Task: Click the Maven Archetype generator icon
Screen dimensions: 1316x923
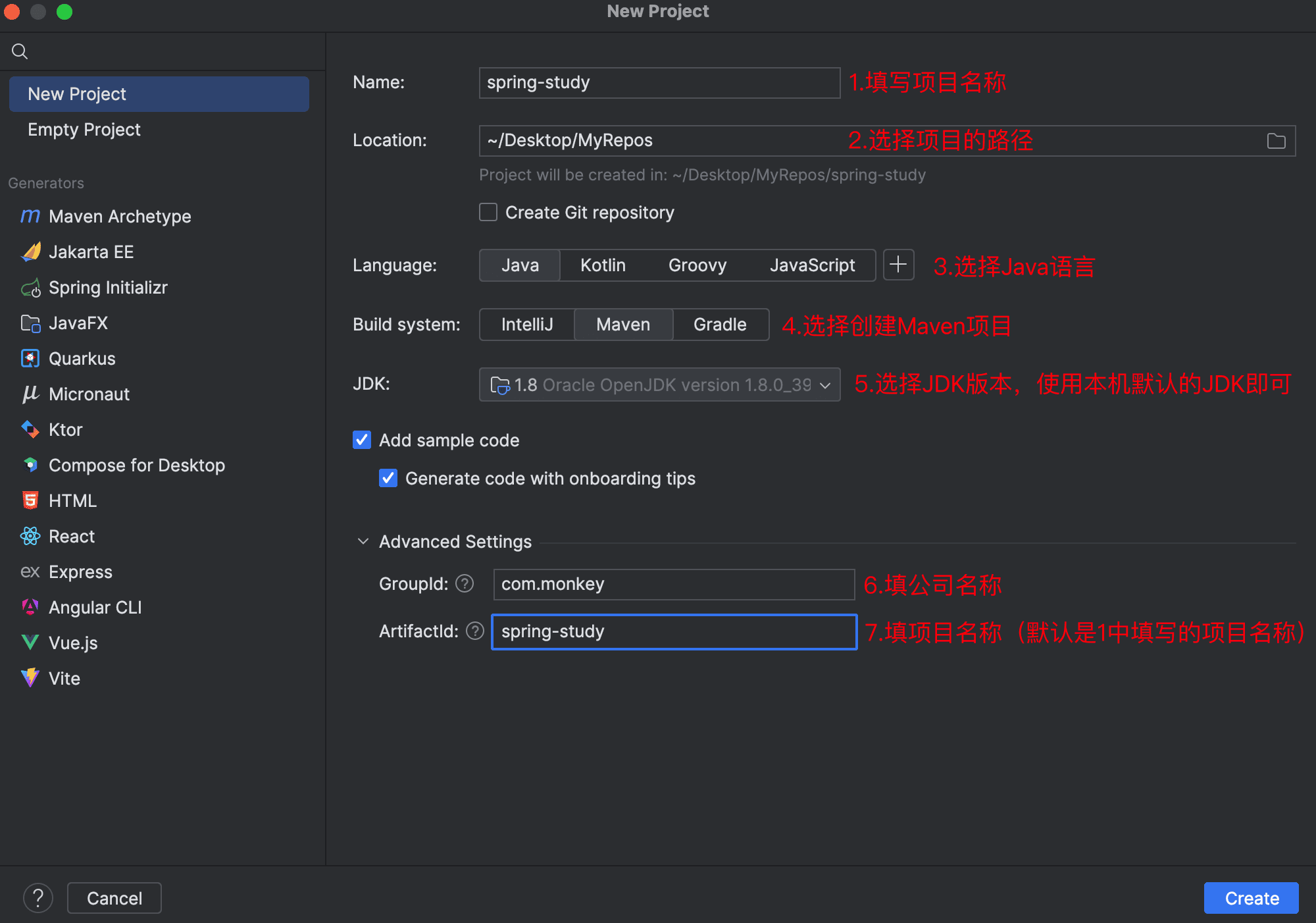Action: 30,216
